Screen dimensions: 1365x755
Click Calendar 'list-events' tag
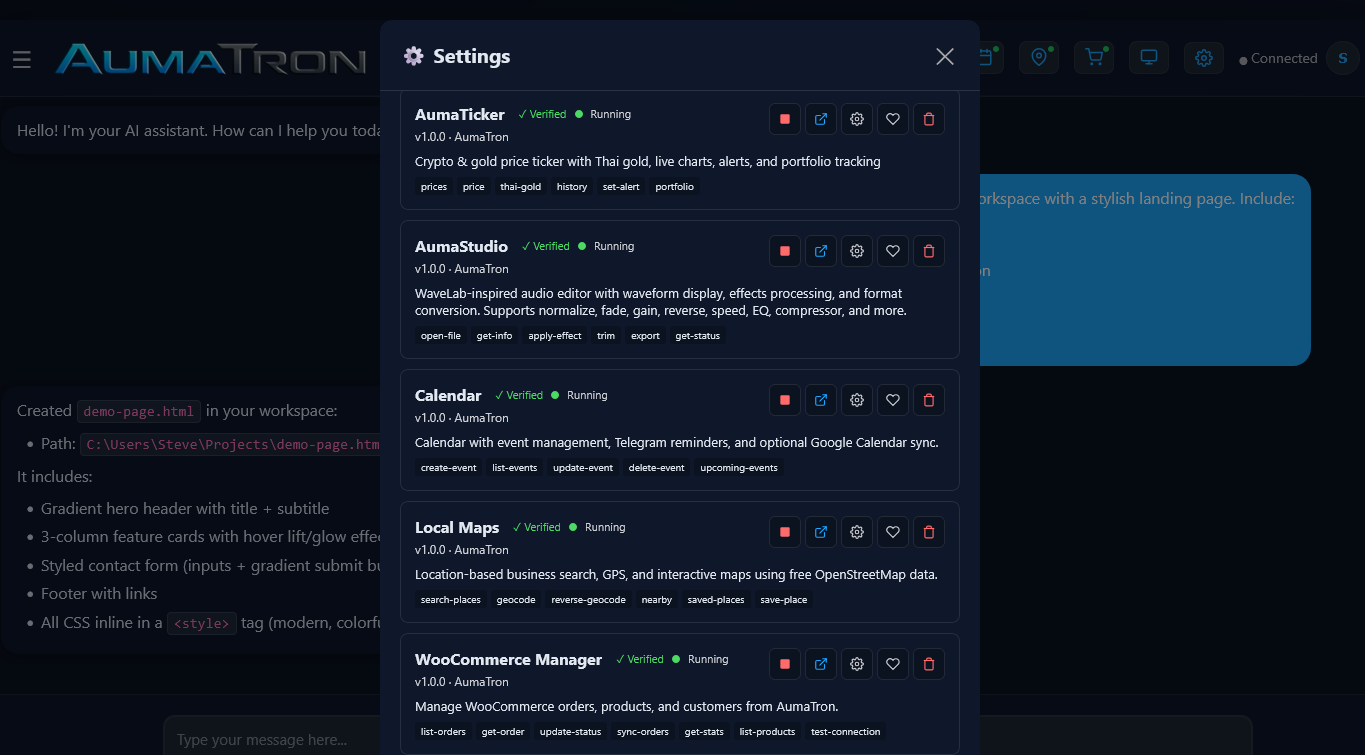click(515, 468)
